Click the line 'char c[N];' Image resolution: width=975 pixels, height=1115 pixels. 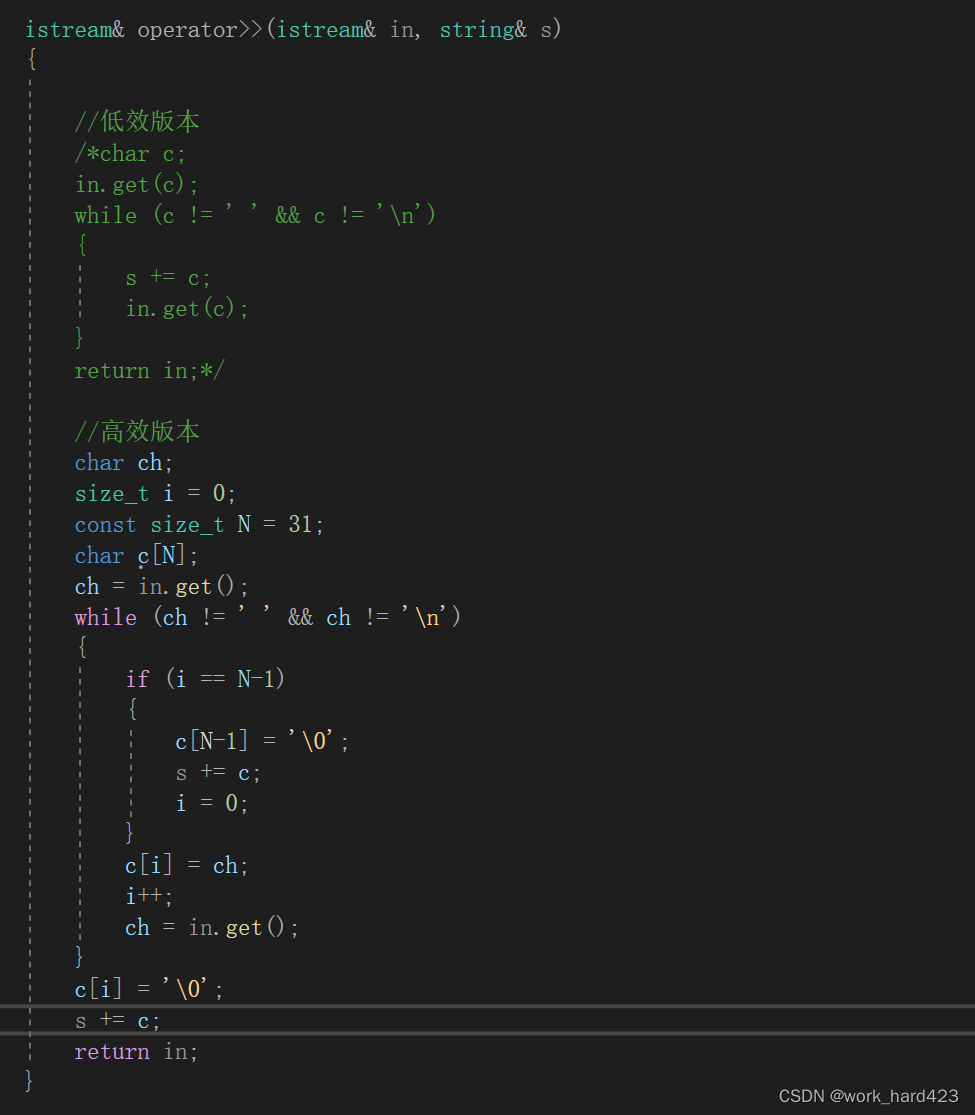click(x=137, y=555)
